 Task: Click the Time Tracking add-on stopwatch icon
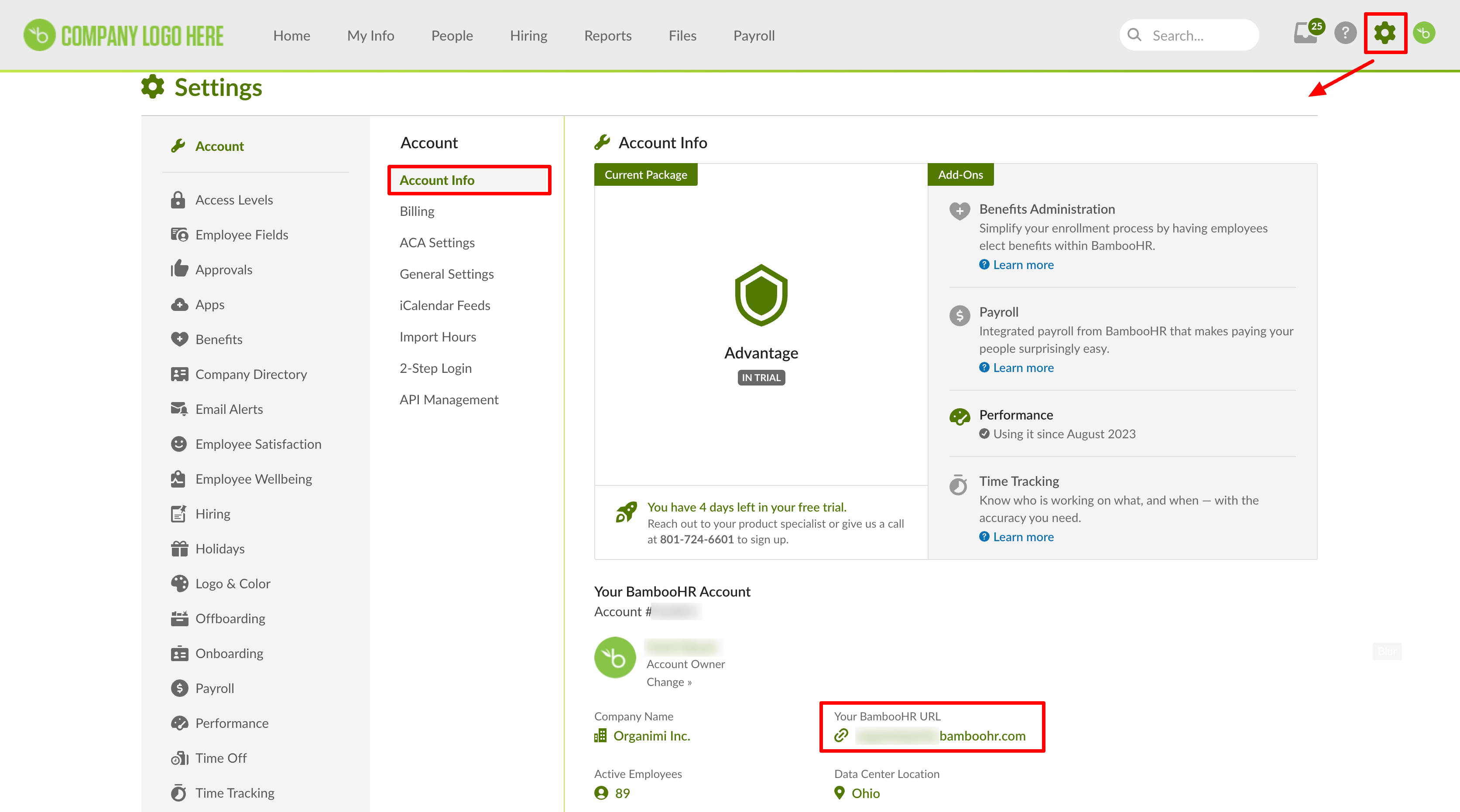[958, 484]
